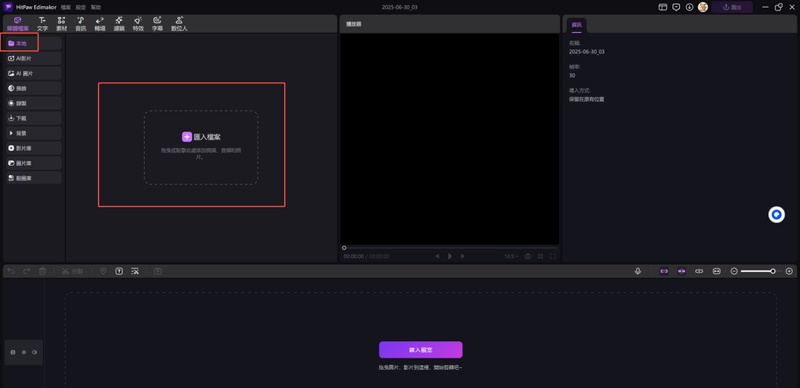Viewport: 800px width, 388px height.
Task: Toggle the track eye visibility icon
Action: [x=23, y=352]
